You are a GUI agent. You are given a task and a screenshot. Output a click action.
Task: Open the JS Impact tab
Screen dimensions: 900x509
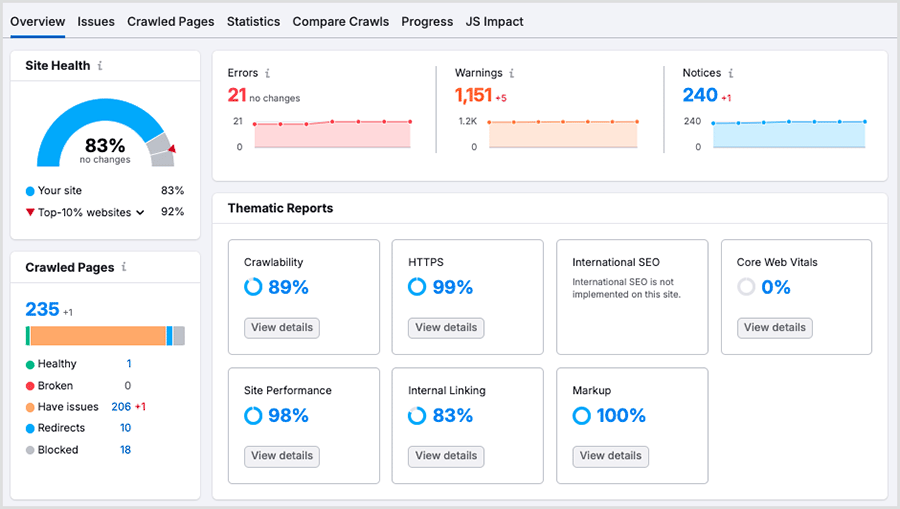coord(494,22)
